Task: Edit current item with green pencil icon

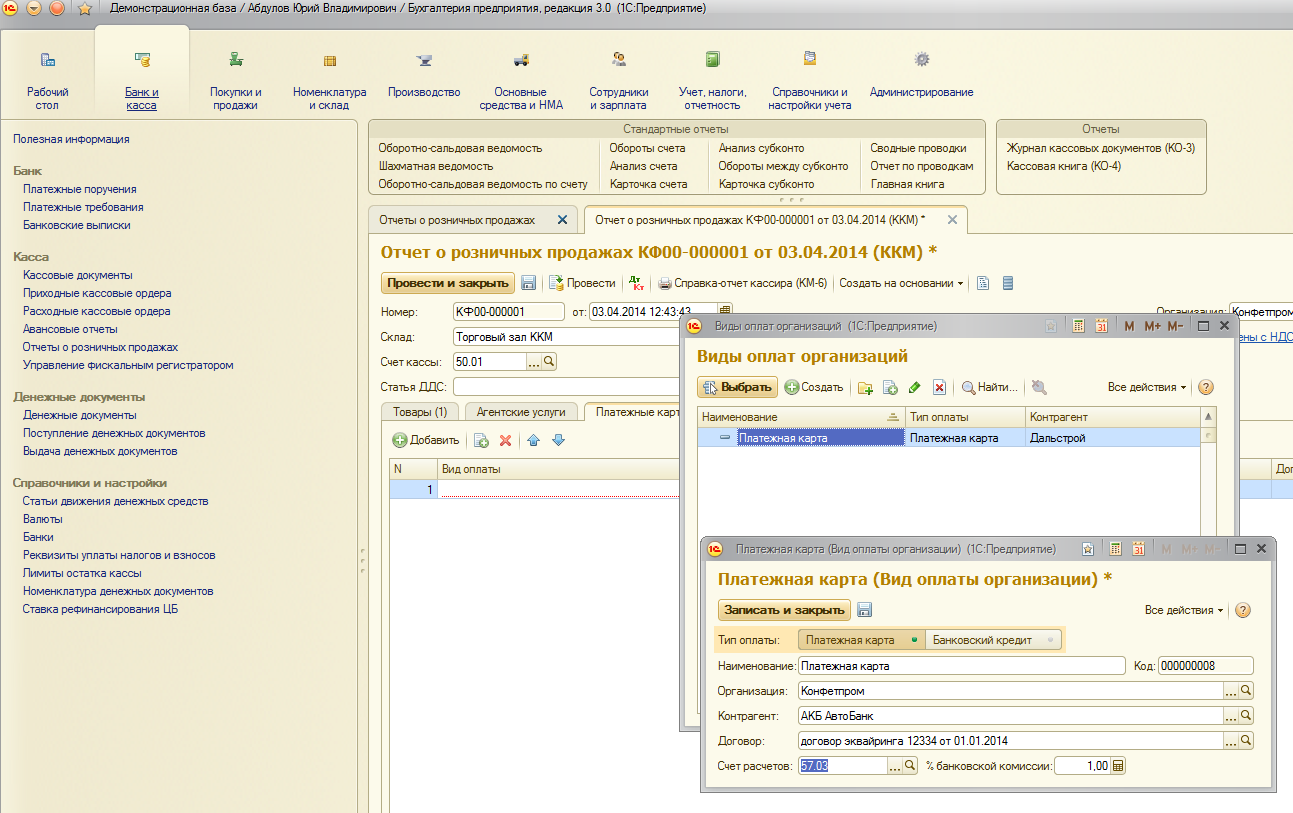Action: tap(915, 387)
